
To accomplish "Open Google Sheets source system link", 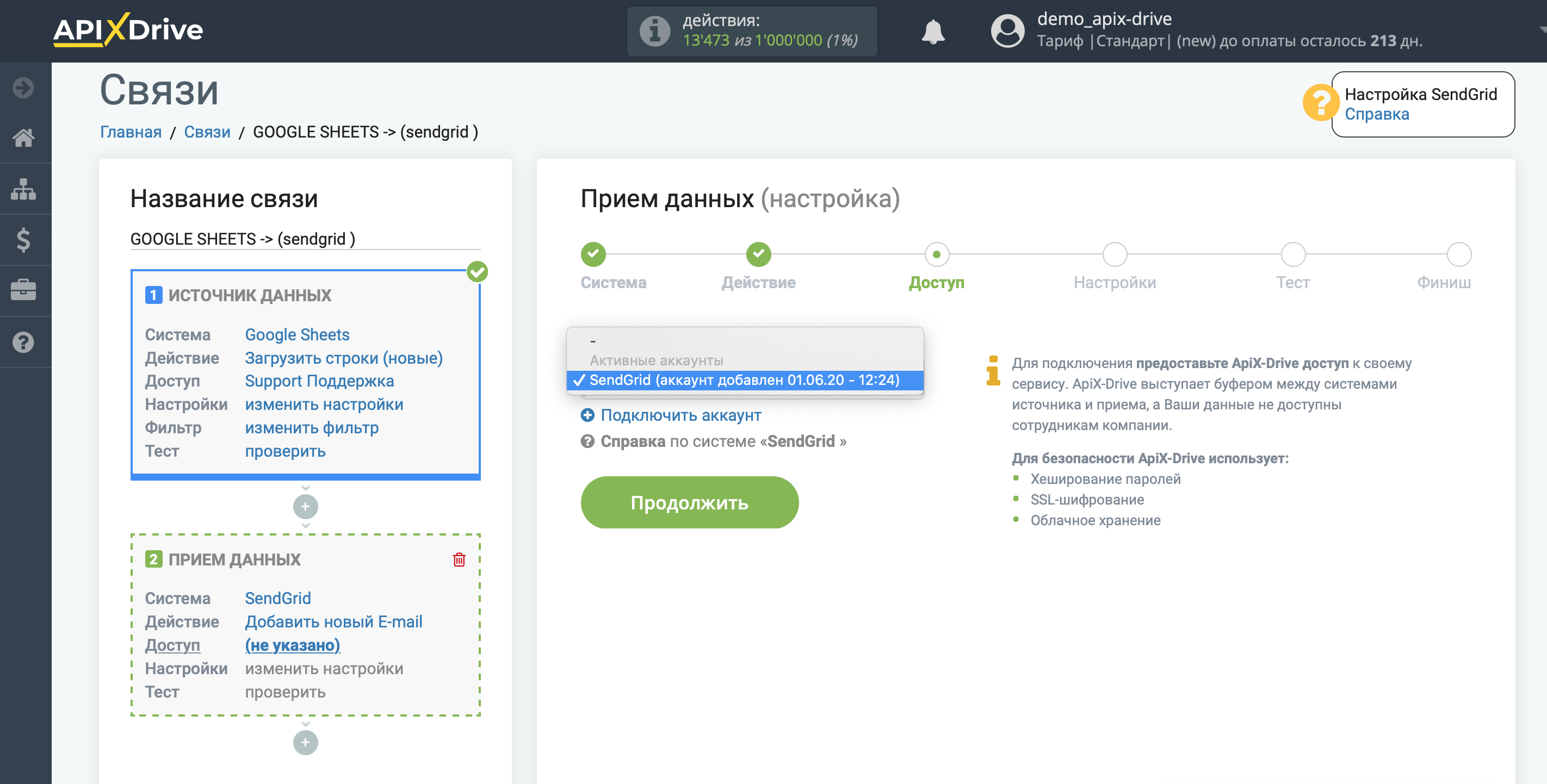I will [x=297, y=335].
